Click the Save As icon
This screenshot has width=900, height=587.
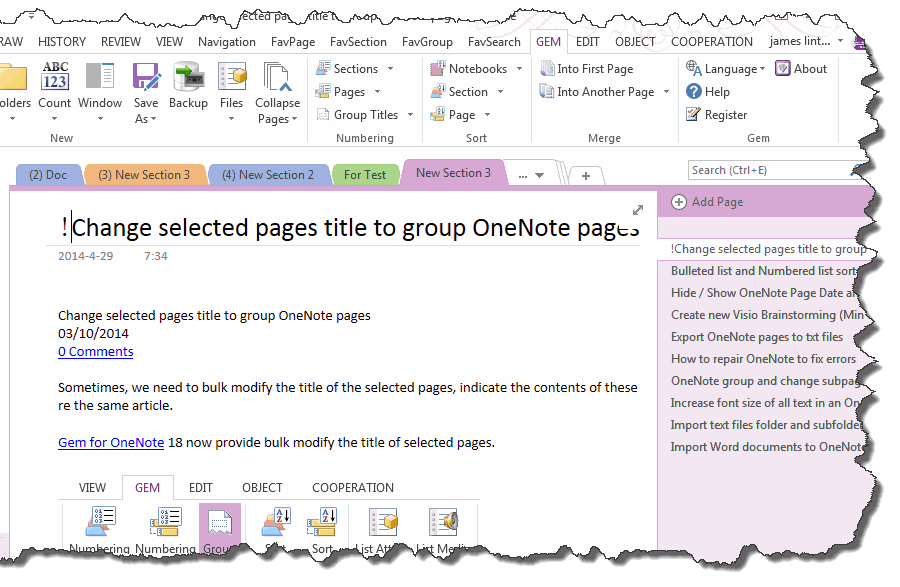pos(146,90)
